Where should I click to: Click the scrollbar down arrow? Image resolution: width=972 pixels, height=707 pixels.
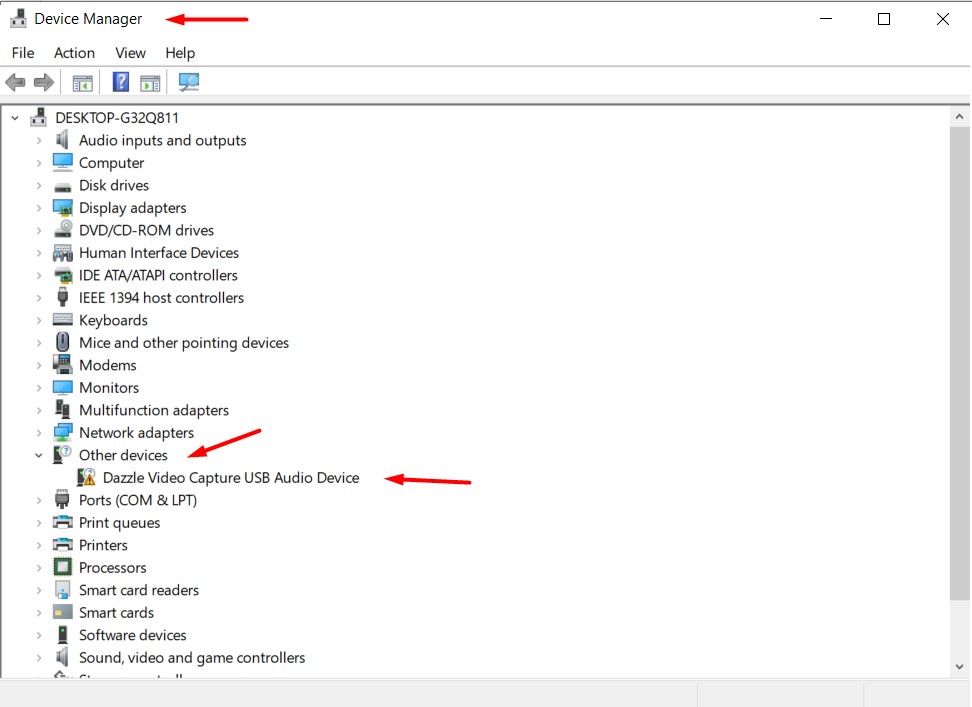click(960, 667)
